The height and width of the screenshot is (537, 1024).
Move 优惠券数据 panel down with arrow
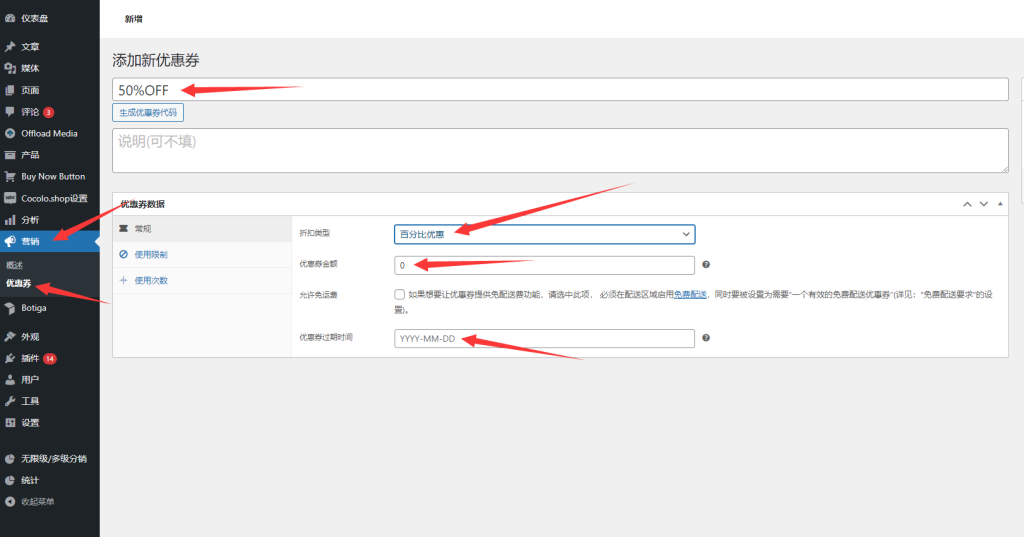pos(984,204)
